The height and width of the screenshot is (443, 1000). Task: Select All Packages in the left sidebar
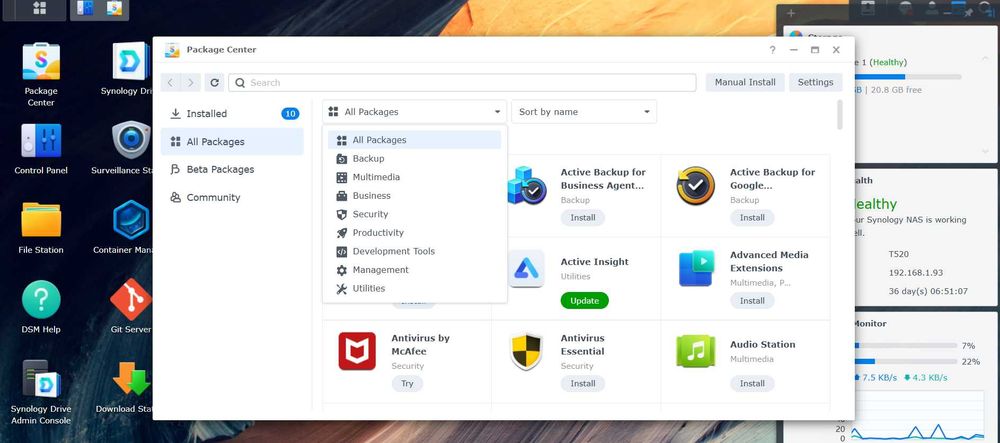232,142
